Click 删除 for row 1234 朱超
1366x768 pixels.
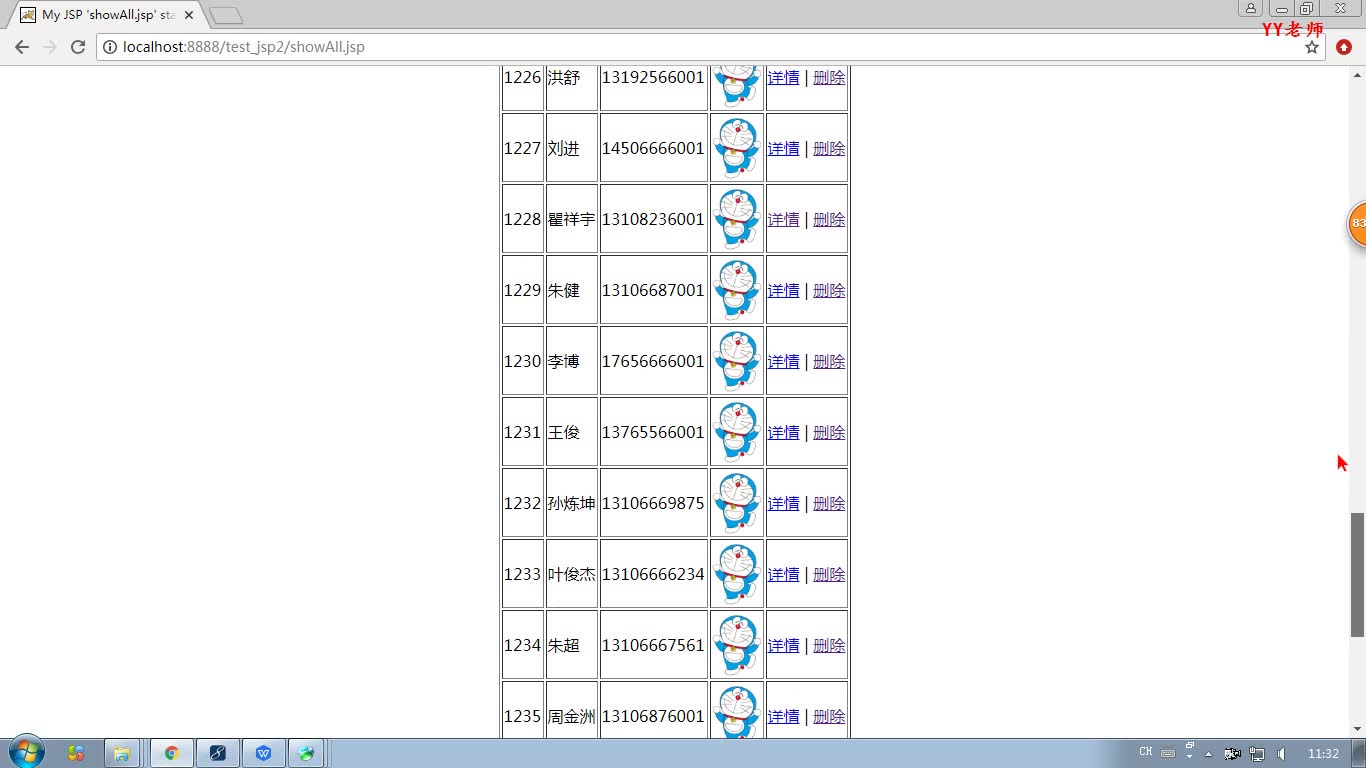[829, 645]
